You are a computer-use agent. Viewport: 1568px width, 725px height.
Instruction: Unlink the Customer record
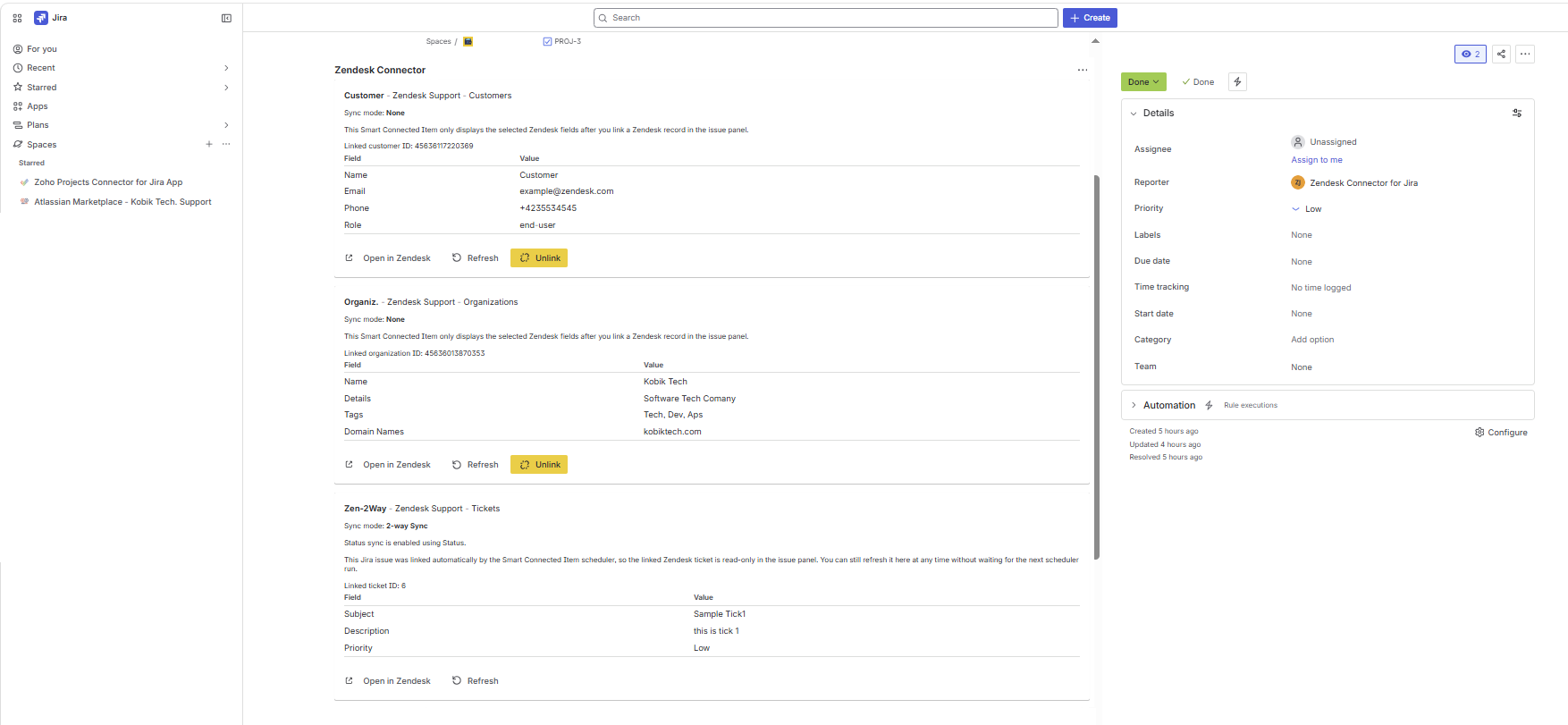coord(539,258)
